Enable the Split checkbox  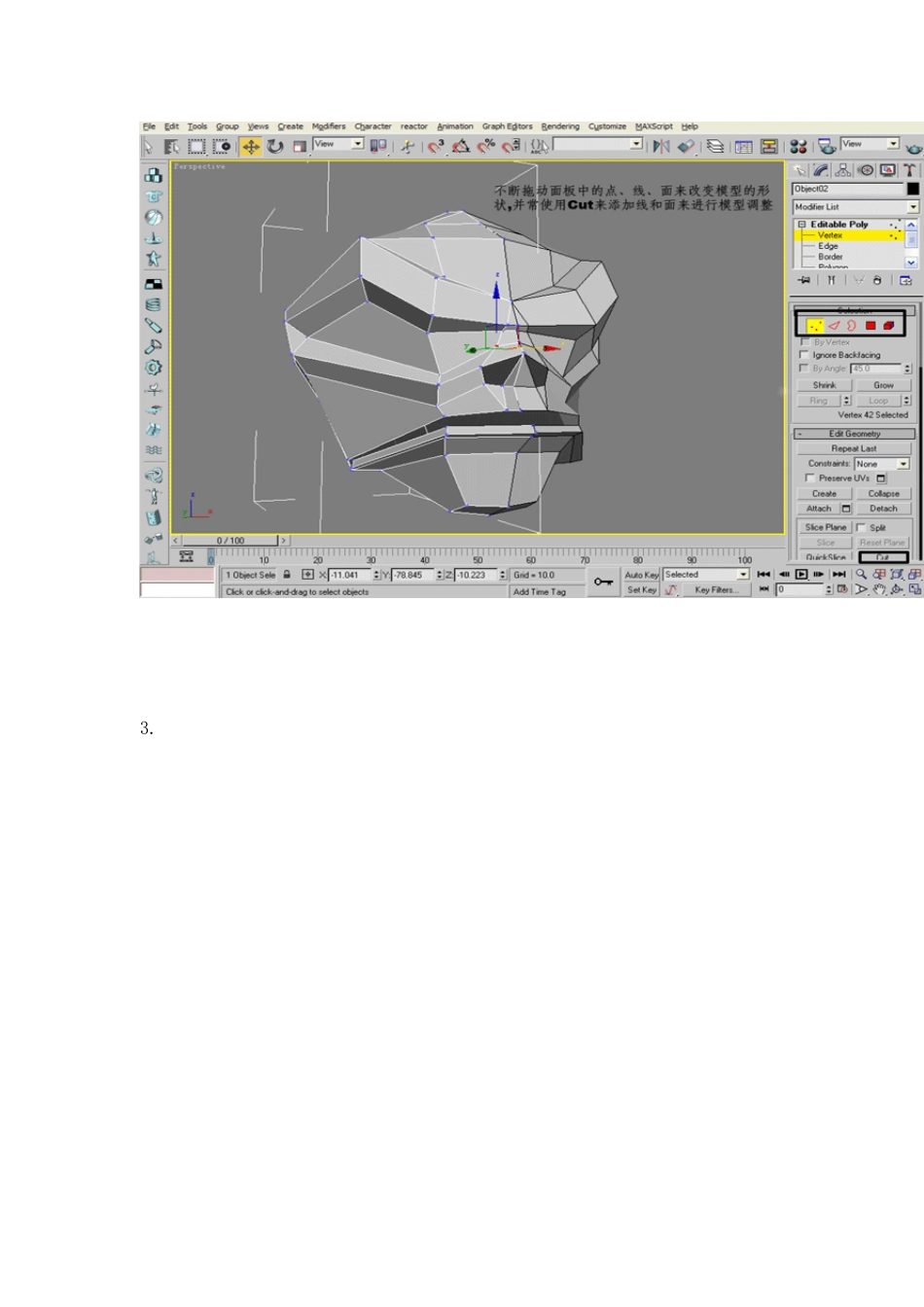tap(861, 528)
